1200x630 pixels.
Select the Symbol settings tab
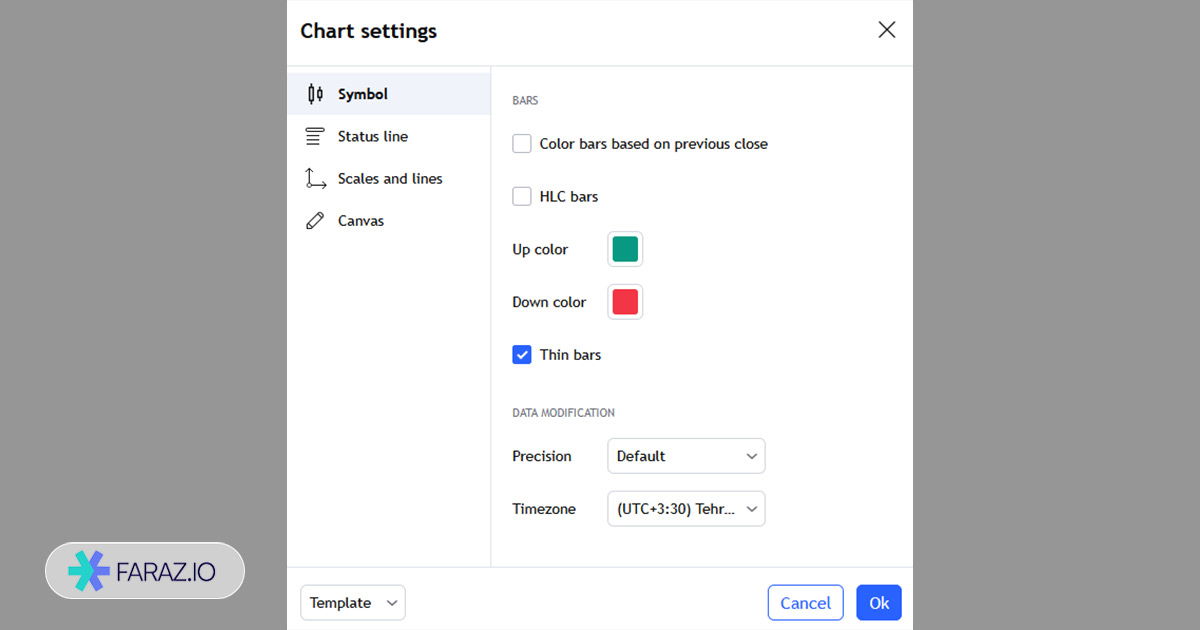[363, 94]
